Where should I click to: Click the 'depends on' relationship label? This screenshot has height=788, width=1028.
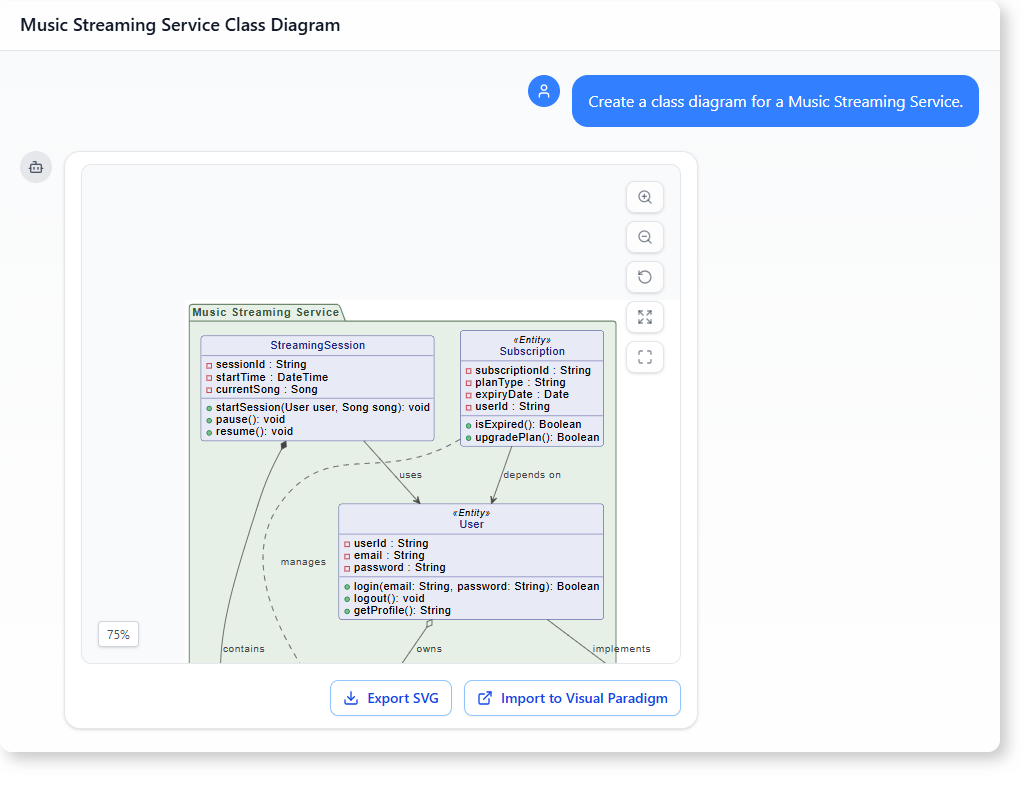pos(532,475)
